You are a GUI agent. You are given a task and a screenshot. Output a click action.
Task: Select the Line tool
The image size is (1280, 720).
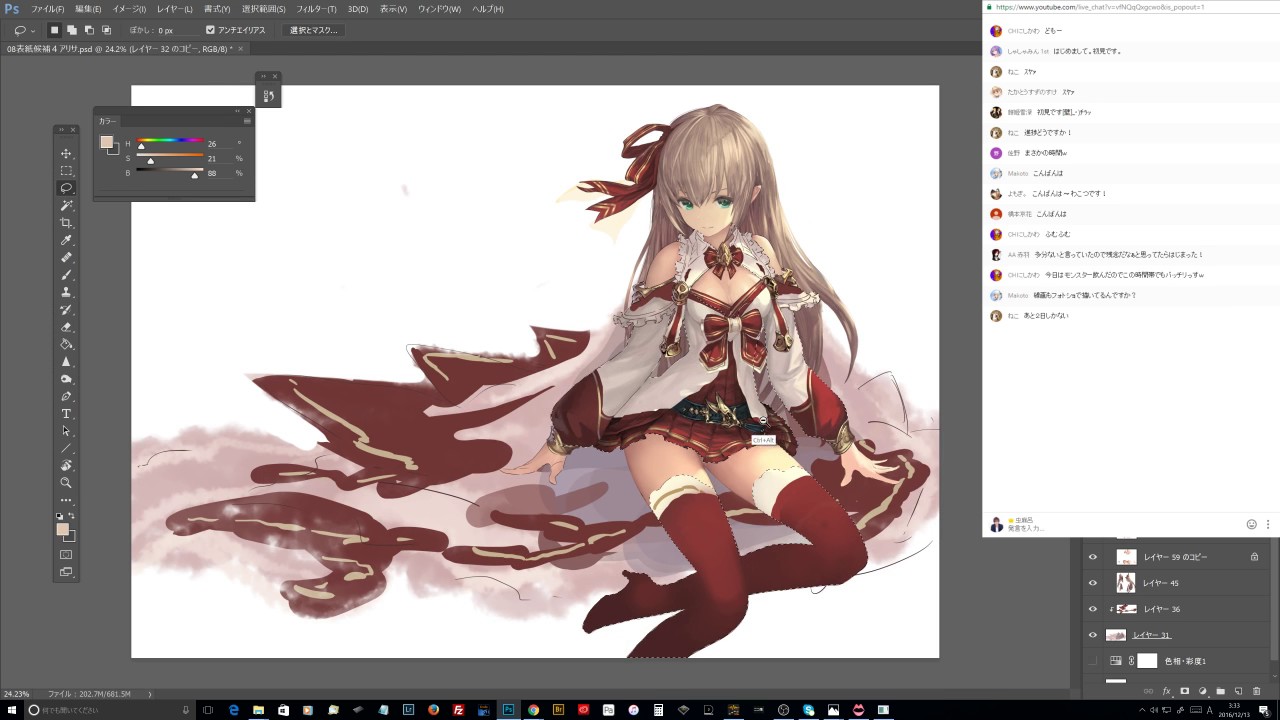click(66, 448)
